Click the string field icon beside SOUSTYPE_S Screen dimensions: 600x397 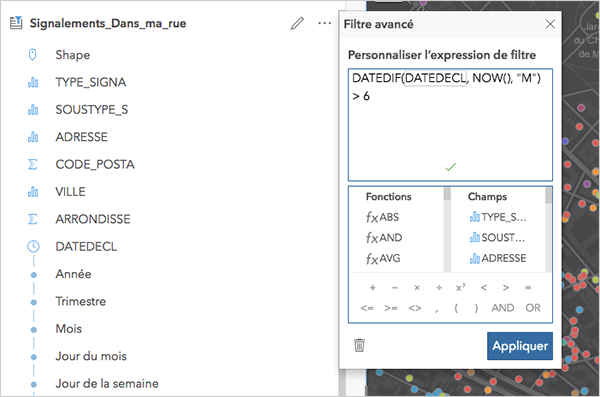pyautogui.click(x=33, y=110)
